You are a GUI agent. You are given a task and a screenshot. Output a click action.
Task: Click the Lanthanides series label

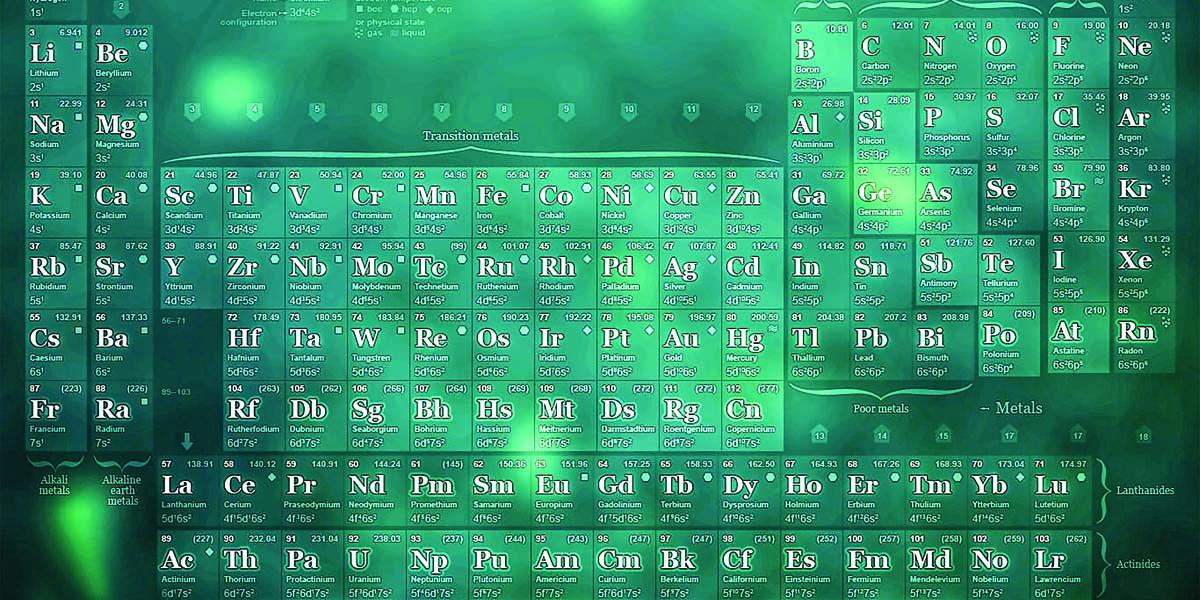click(x=1147, y=490)
